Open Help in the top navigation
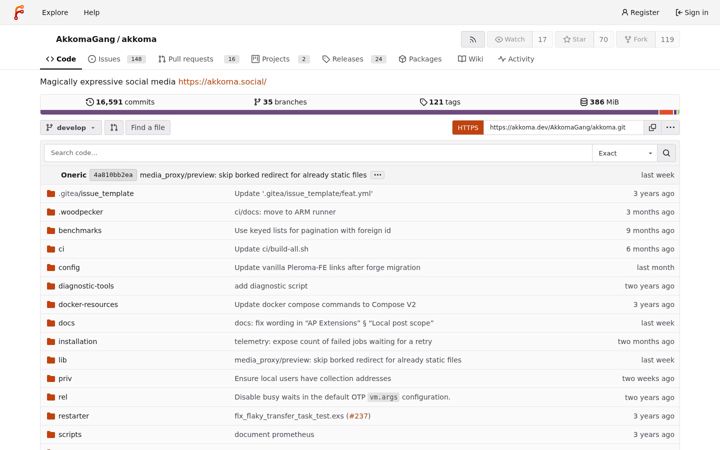Image resolution: width=720 pixels, height=450 pixels. tap(91, 12)
